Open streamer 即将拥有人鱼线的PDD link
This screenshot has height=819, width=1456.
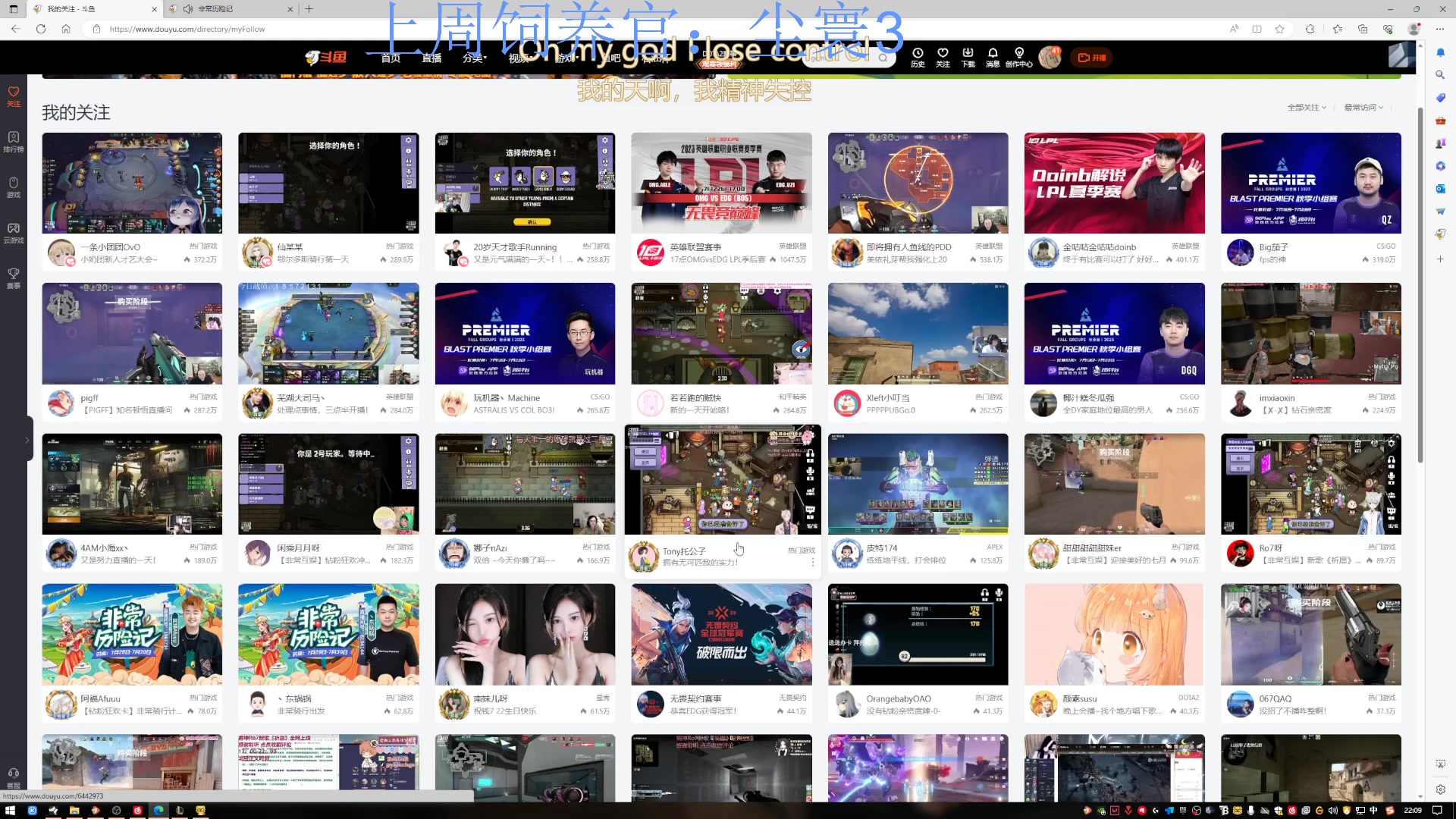[x=908, y=247]
